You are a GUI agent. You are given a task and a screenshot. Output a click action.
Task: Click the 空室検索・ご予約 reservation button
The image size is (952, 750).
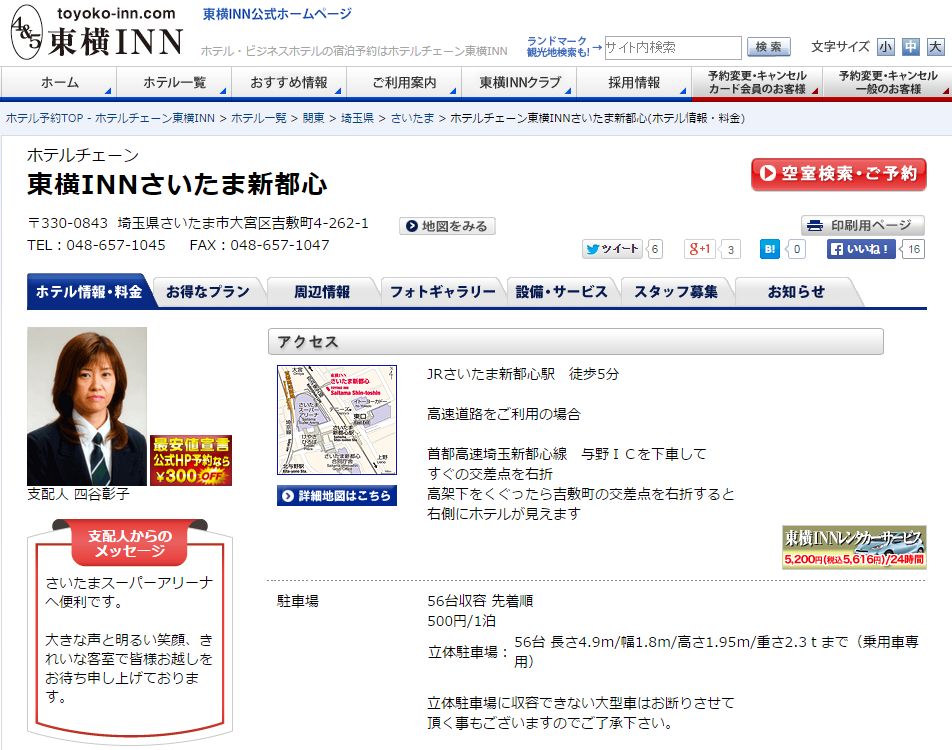tap(838, 174)
